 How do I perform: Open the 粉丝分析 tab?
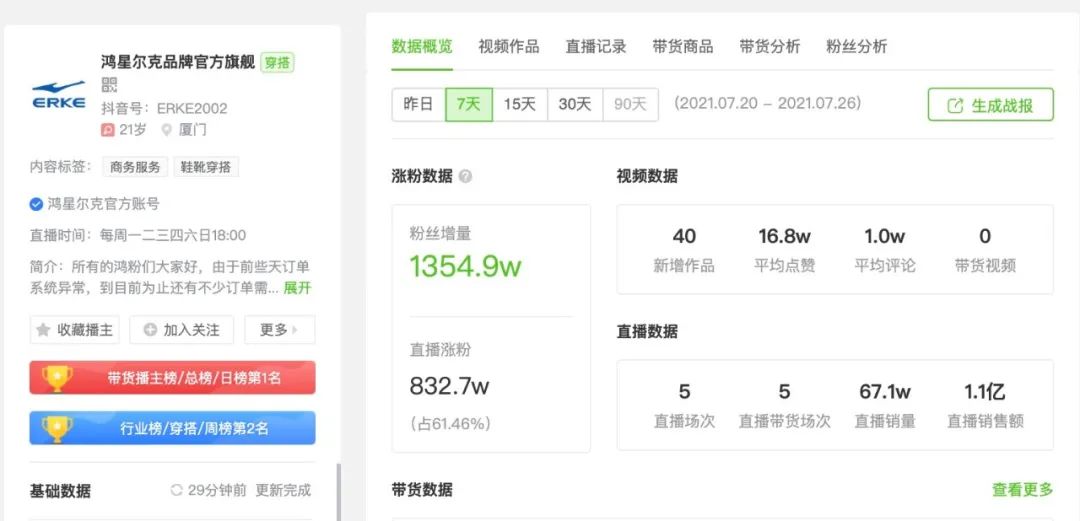click(856, 46)
